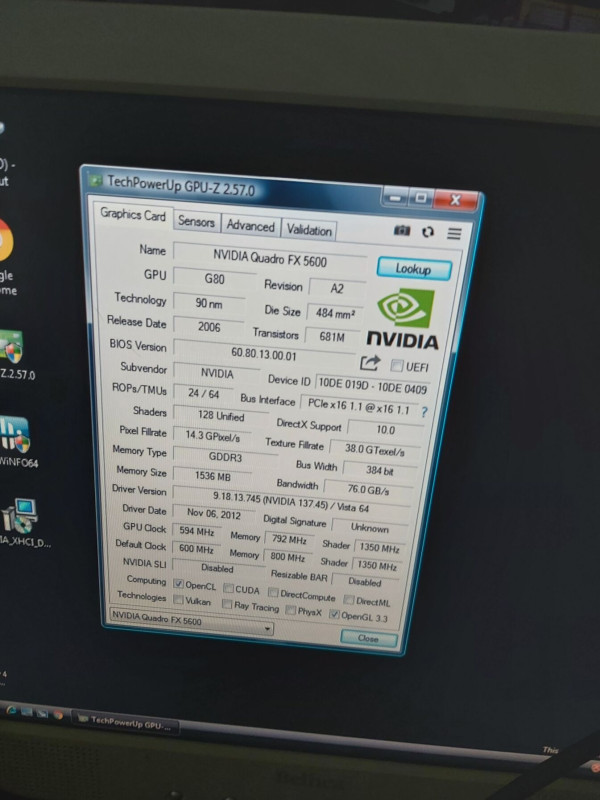Click the TechPowerUp GPU-Z taskbar button
Viewport: 600px width, 800px height.
[x=125, y=721]
